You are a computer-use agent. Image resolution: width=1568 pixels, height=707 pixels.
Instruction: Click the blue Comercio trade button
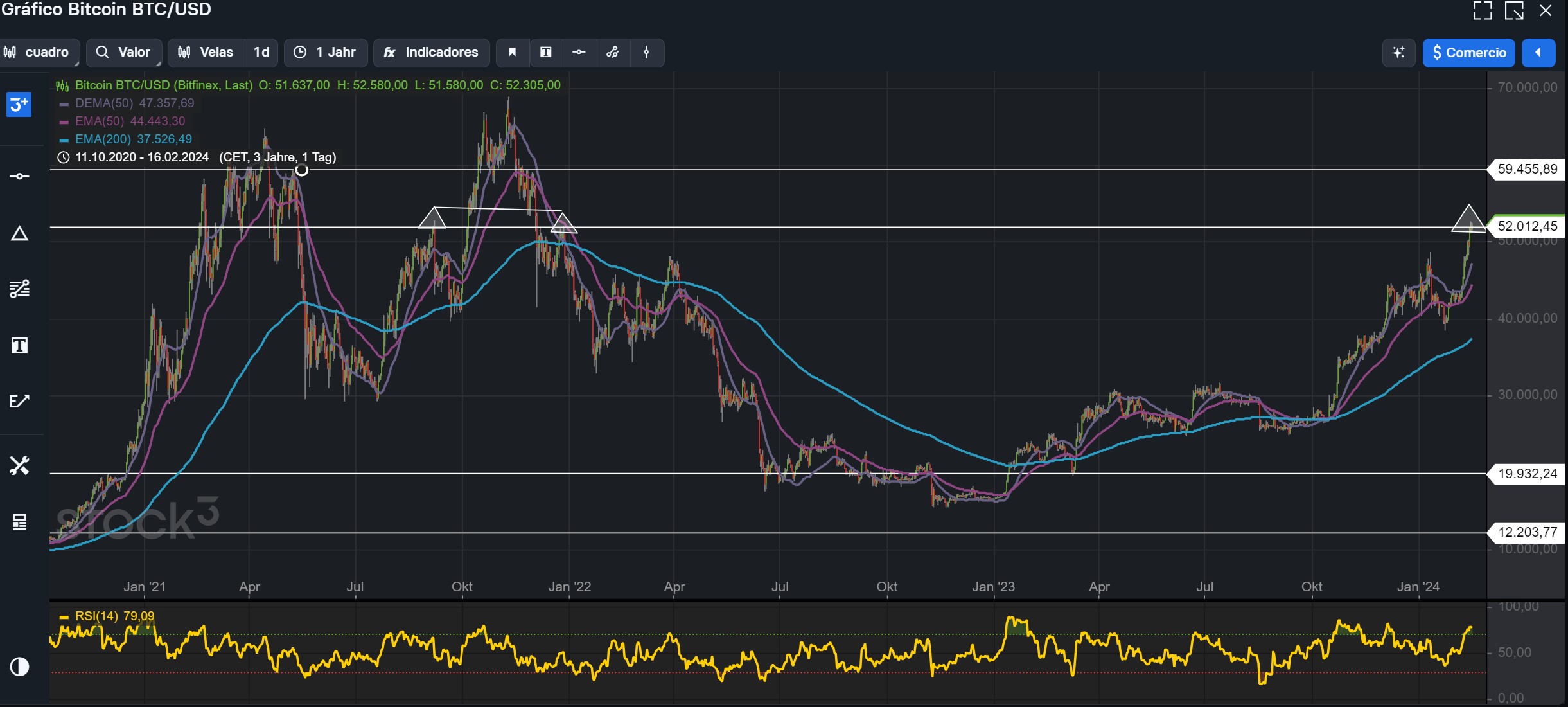pos(1468,52)
